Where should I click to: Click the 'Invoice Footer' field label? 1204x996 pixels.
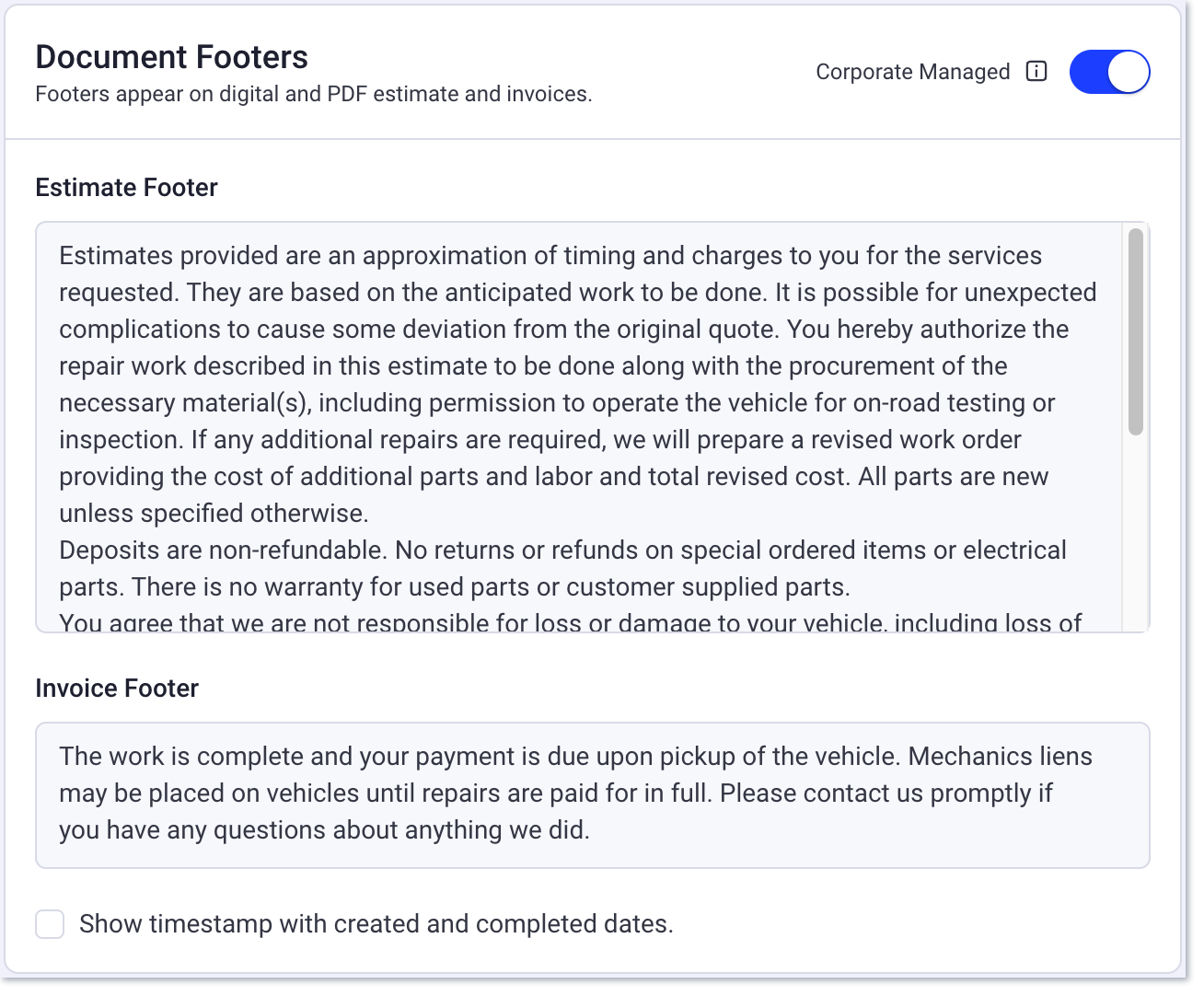tap(117, 689)
